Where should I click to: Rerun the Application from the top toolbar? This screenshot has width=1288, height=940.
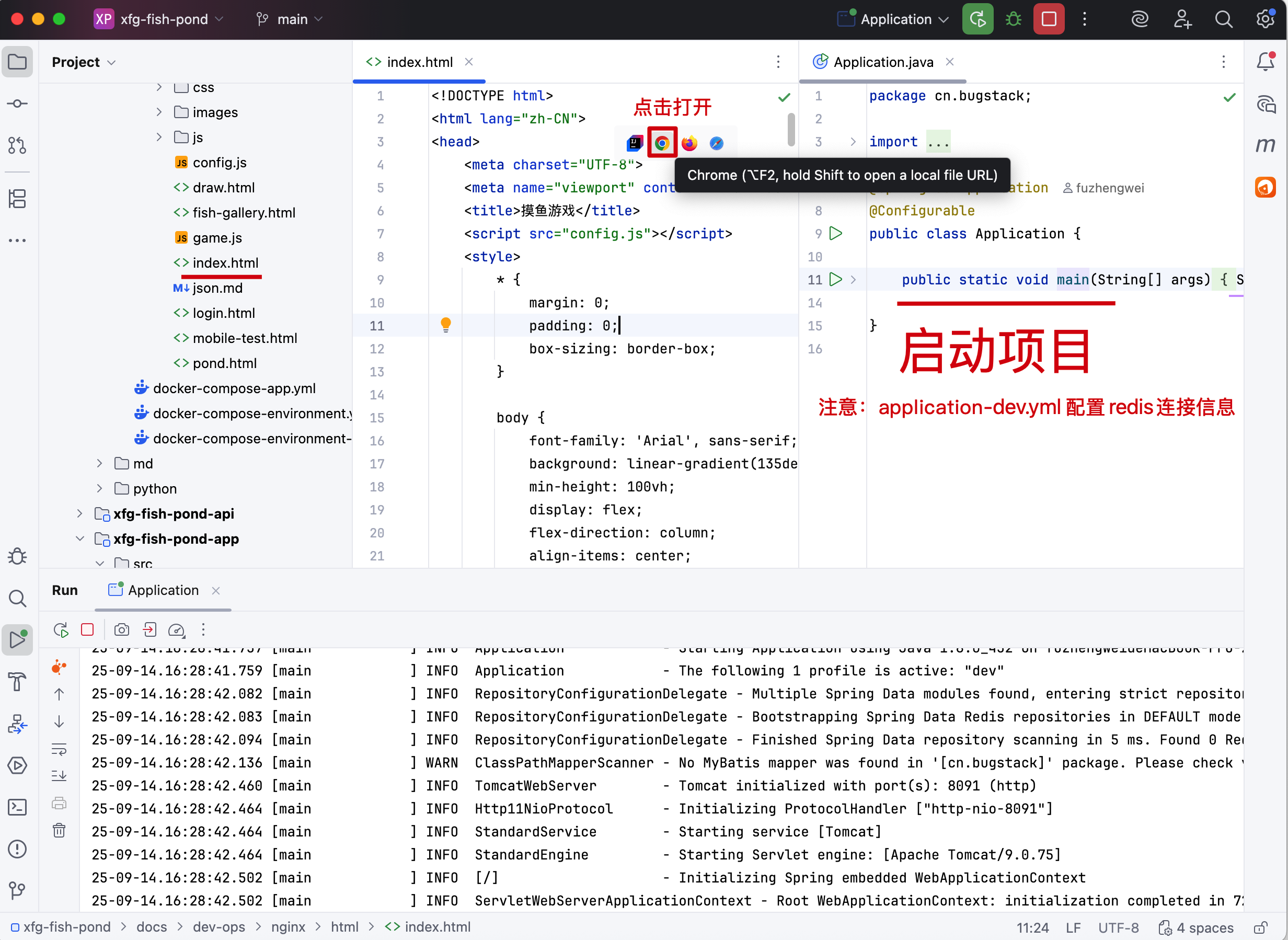[977, 19]
